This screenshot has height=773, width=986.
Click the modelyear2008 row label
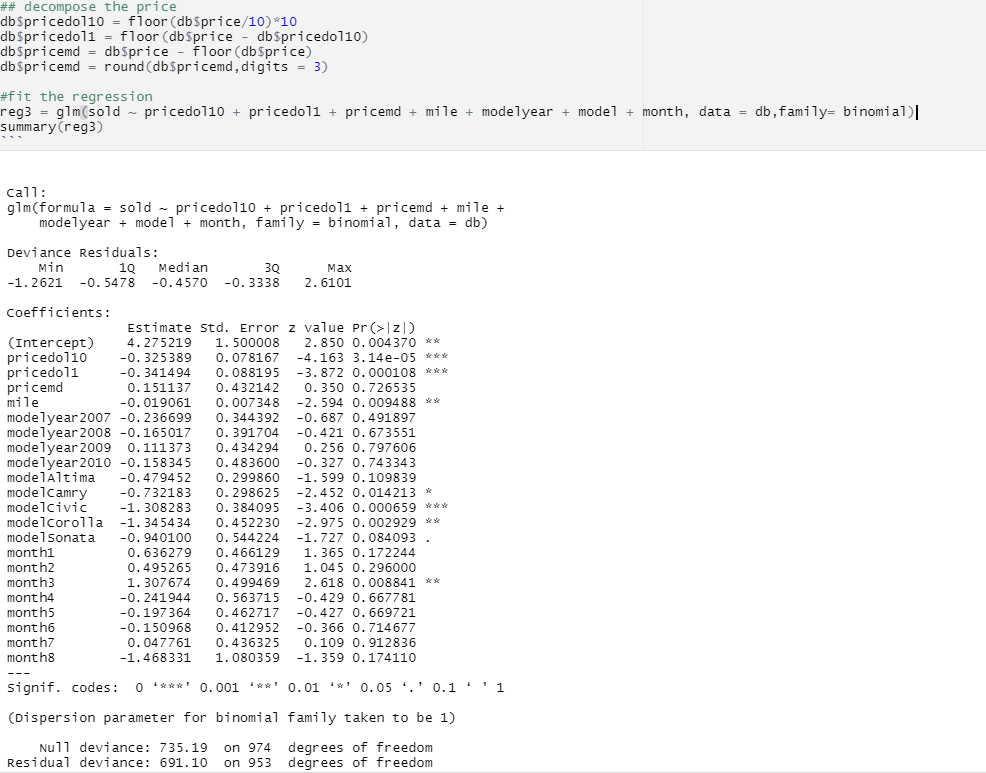58,433
